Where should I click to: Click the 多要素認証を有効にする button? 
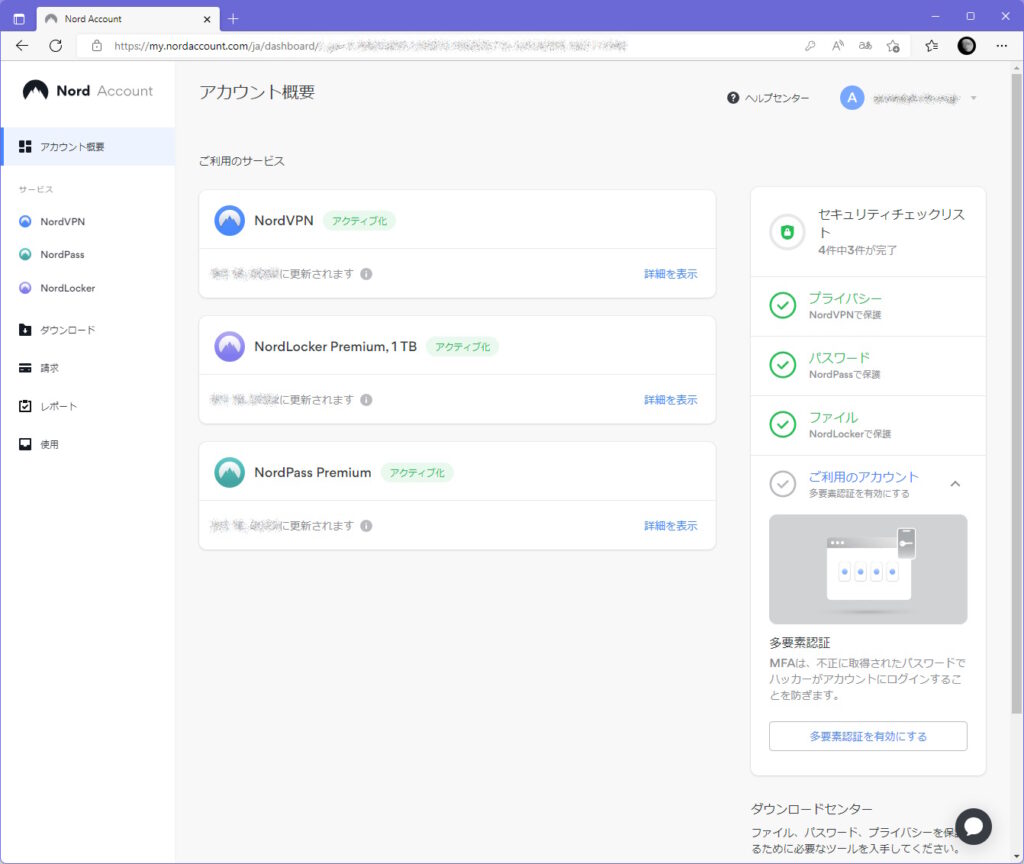868,736
